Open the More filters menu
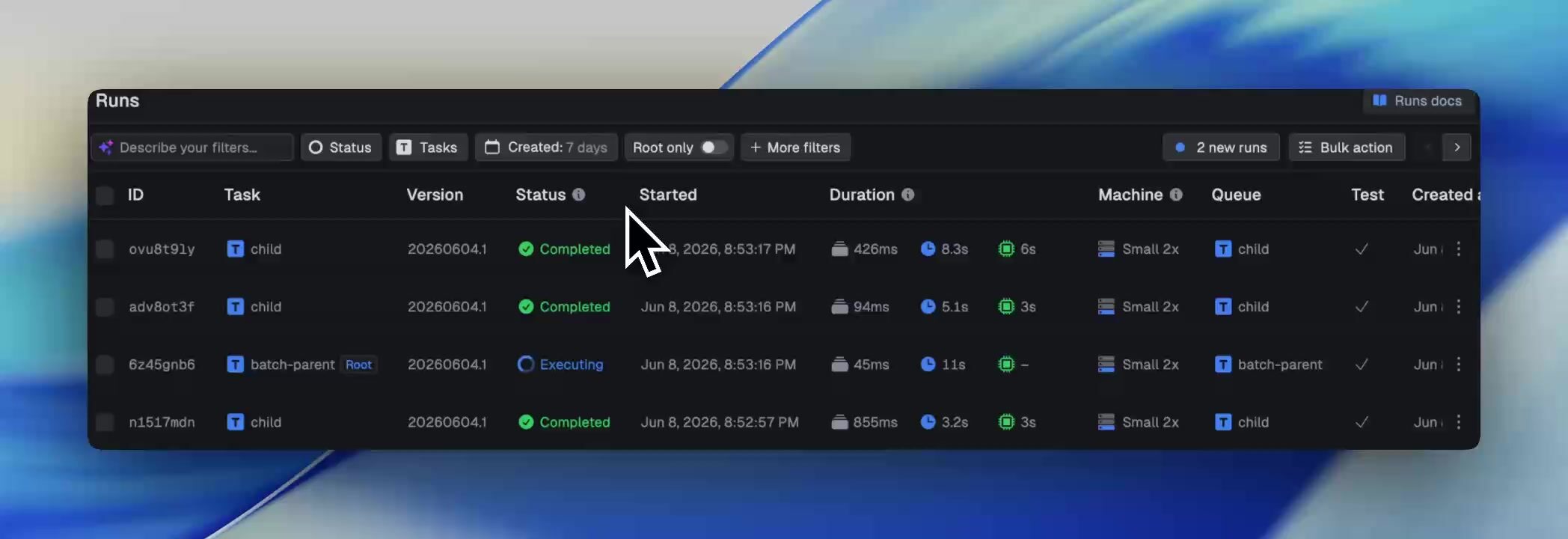 tap(795, 147)
